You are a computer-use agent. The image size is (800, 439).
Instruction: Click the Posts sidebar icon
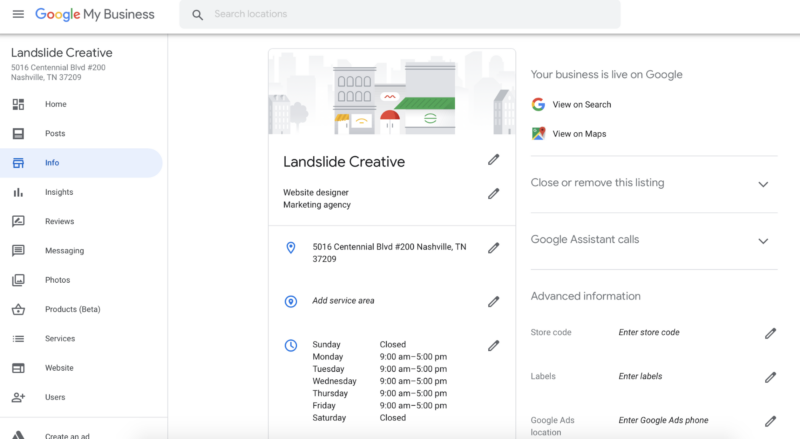(18, 134)
